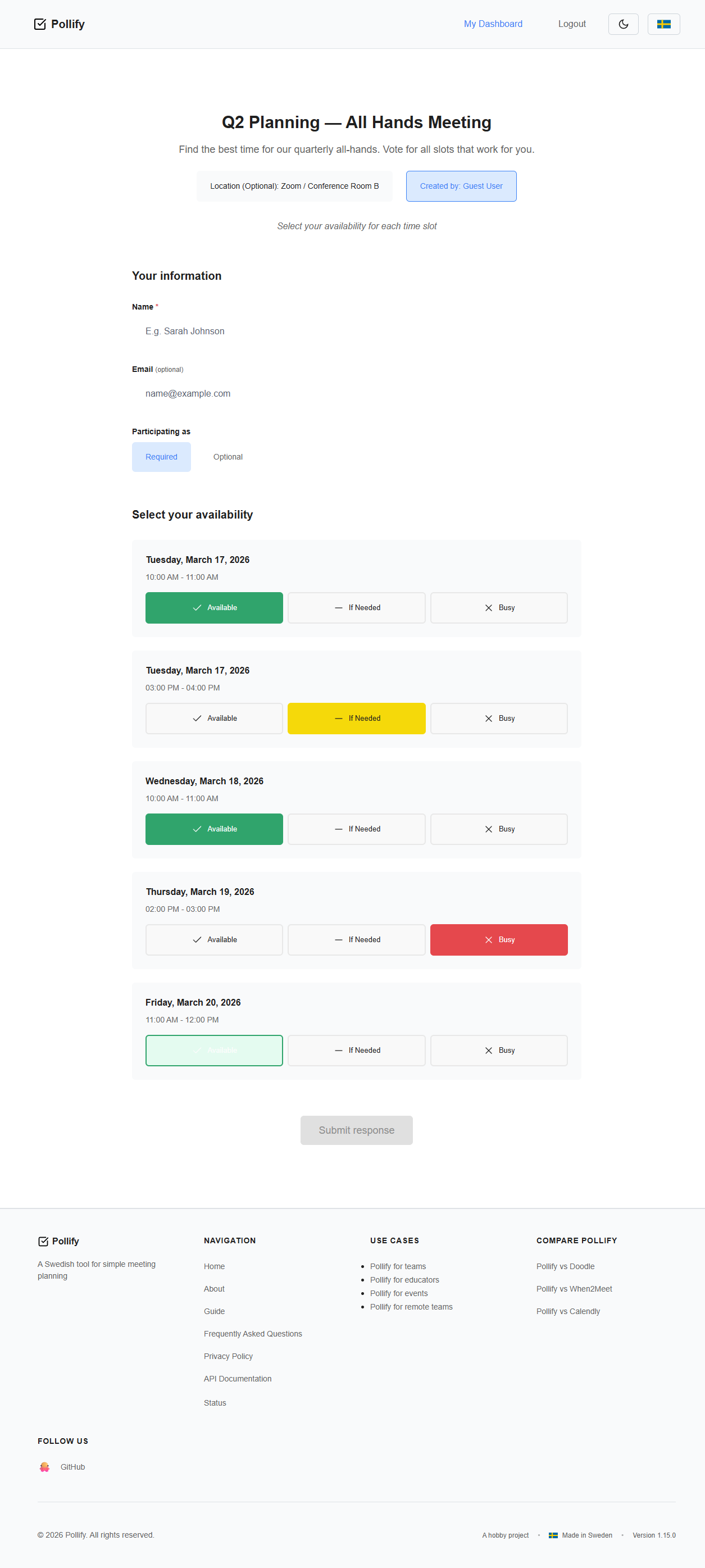705x1568 pixels.
Task: Set If Needed for the Friday March 20 slot
Action: click(356, 1050)
